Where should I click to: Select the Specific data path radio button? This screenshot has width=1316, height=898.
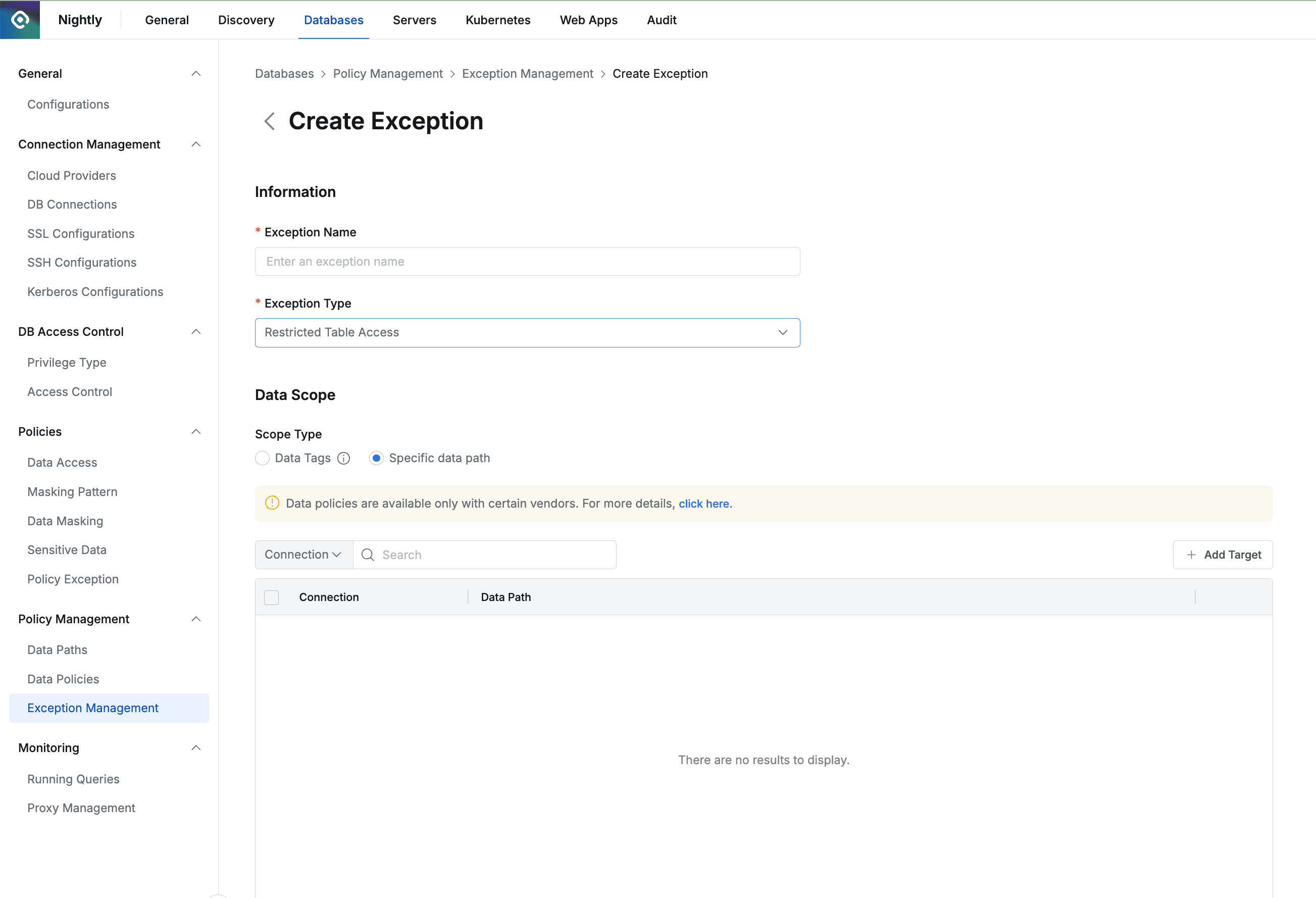[377, 458]
